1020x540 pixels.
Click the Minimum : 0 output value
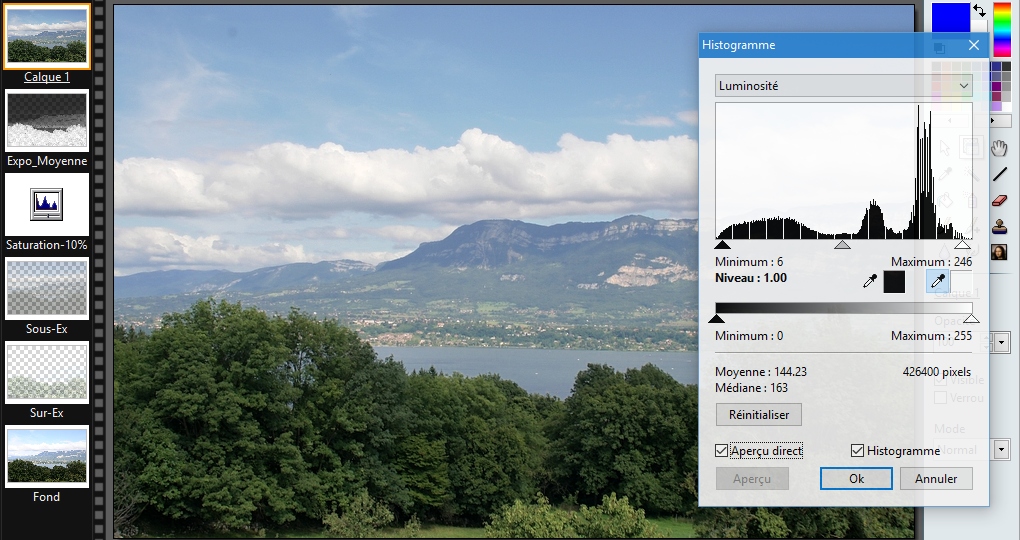(749, 336)
